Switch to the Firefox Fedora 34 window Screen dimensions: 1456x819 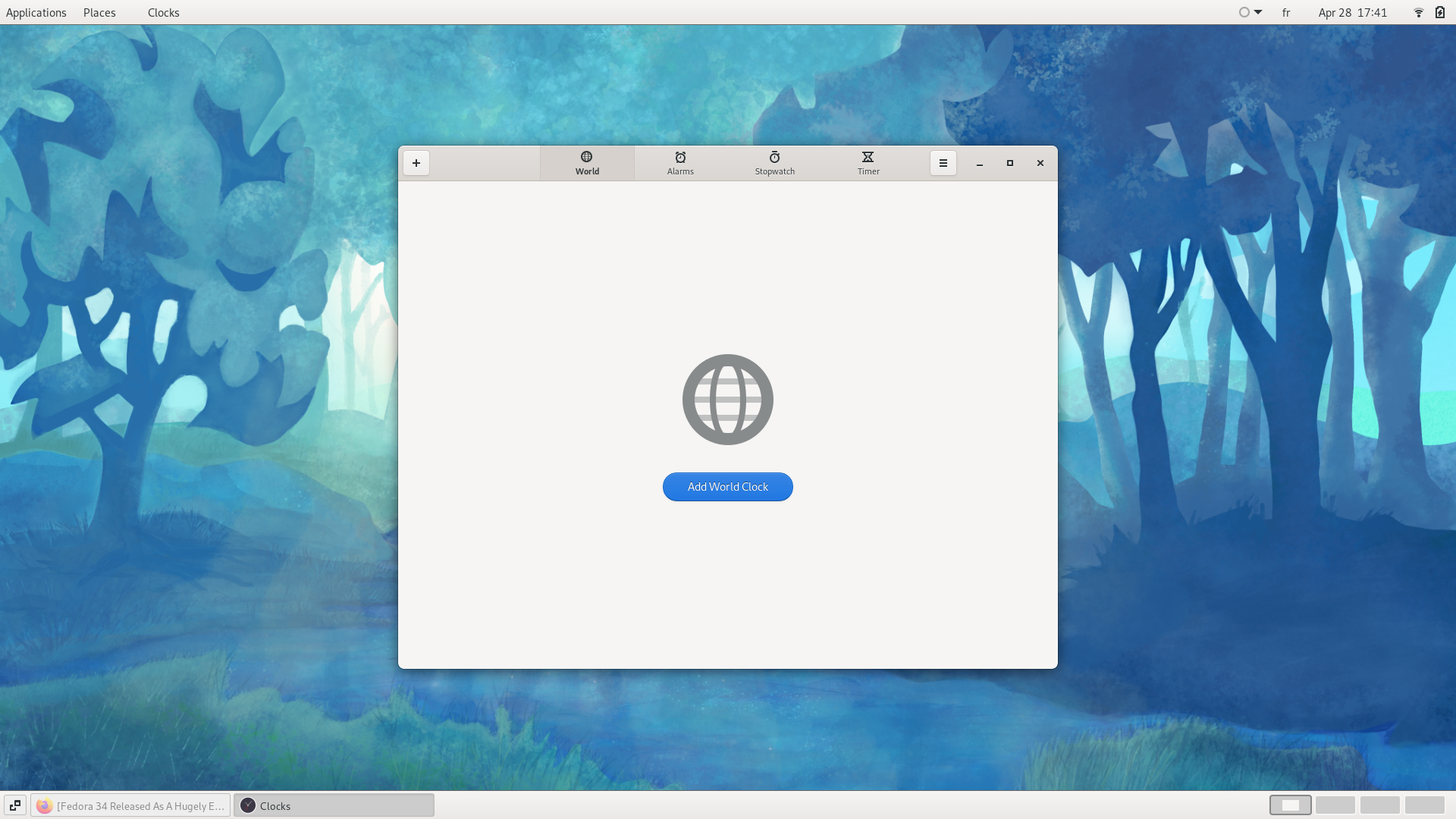pos(130,805)
